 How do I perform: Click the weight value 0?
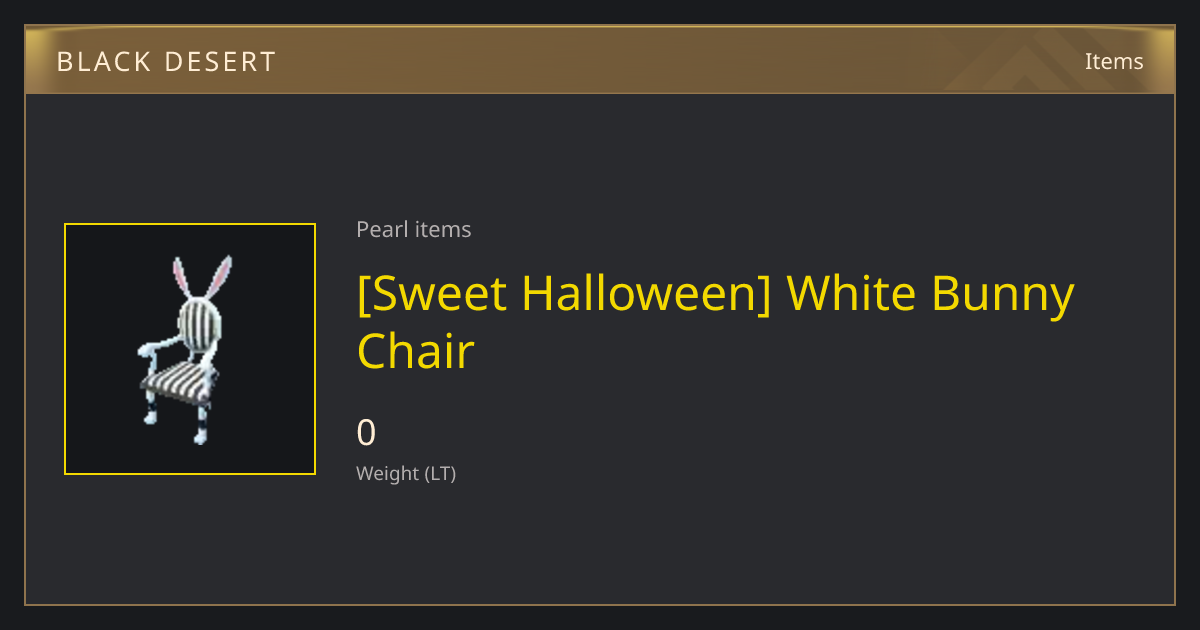click(366, 432)
